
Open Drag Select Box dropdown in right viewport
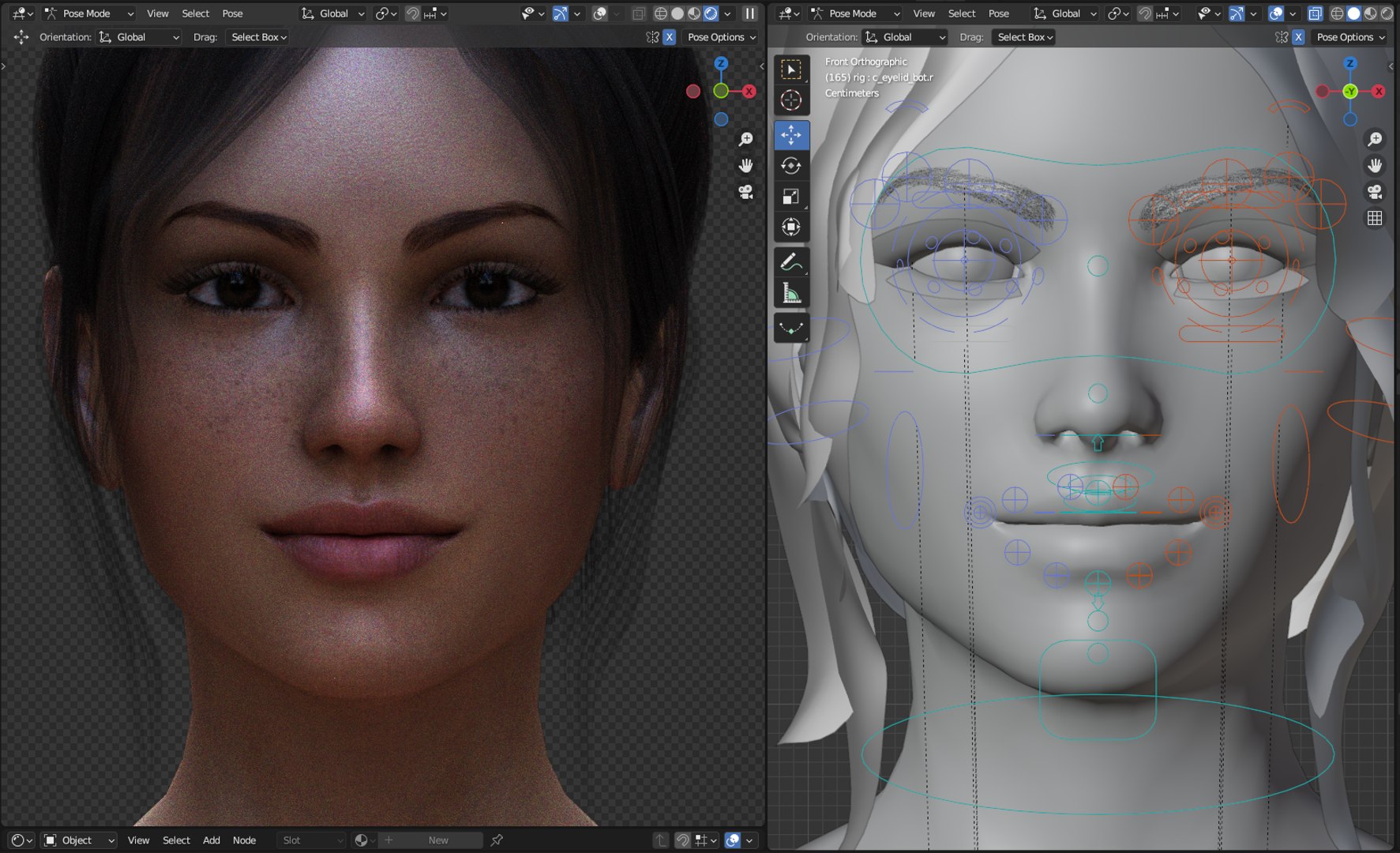point(1024,37)
